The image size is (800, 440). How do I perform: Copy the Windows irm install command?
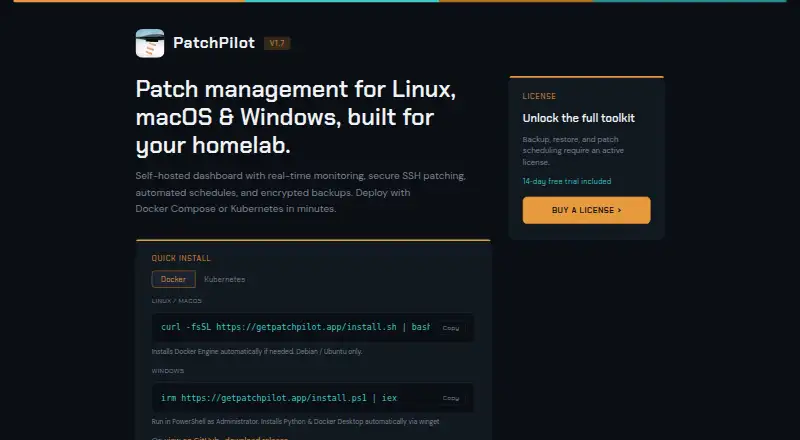coord(451,398)
